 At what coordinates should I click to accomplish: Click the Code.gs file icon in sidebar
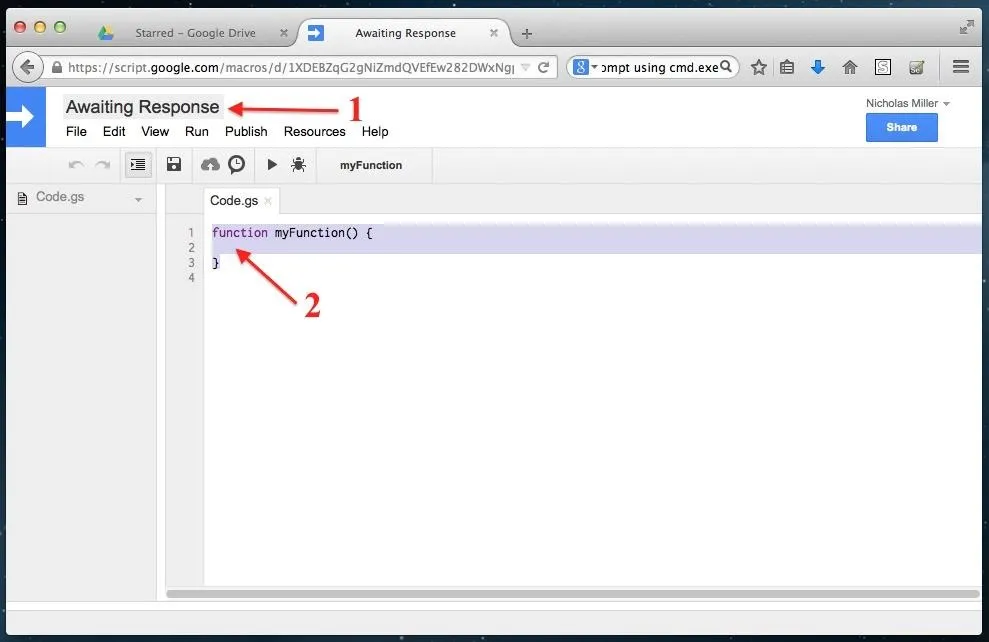click(23, 199)
